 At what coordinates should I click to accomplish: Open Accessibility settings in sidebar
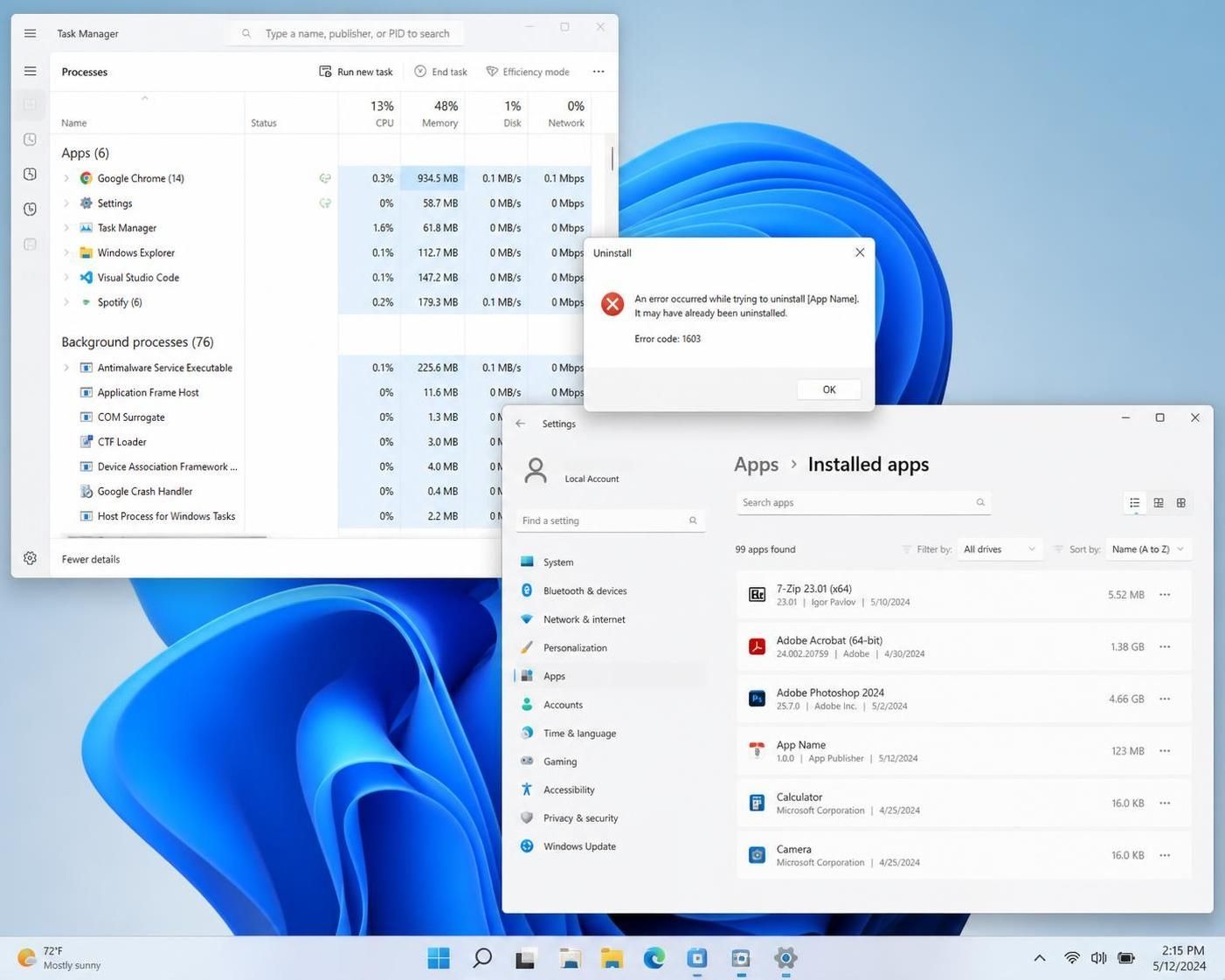click(x=610, y=790)
